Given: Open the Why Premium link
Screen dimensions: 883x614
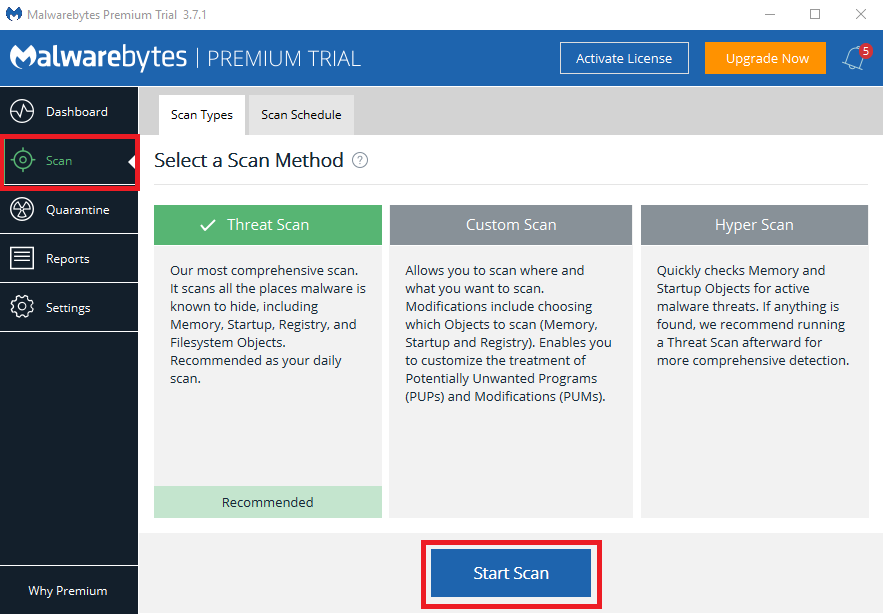Looking at the screenshot, I should point(68,590).
